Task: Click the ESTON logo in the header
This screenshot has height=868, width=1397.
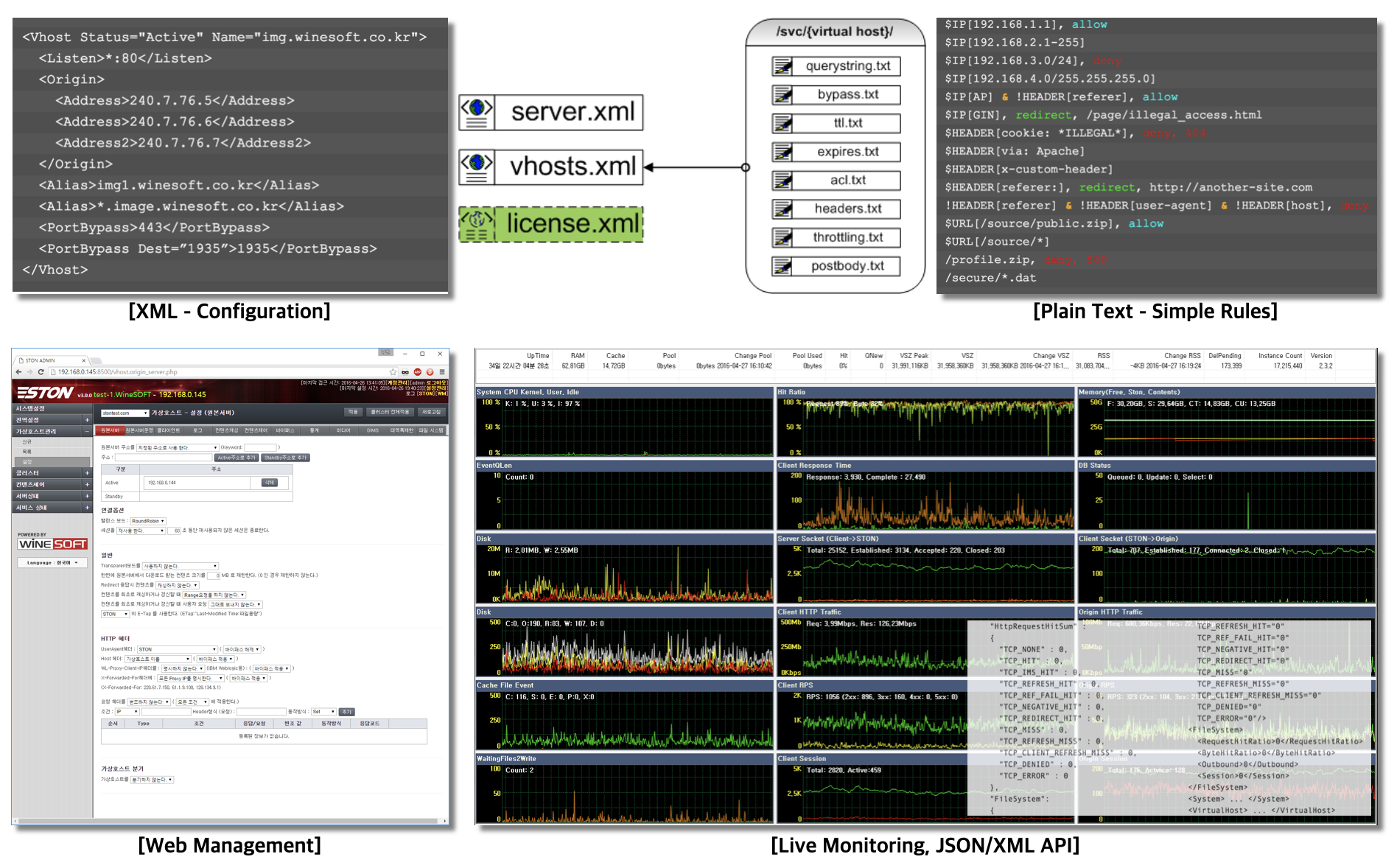Action: click(x=45, y=393)
